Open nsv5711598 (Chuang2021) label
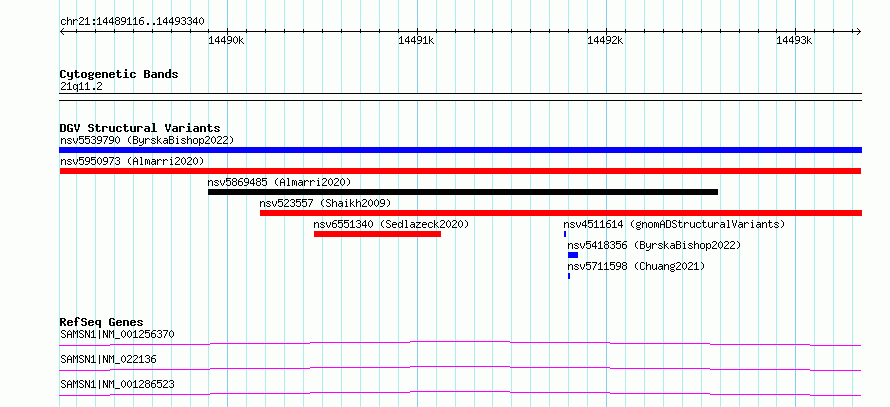 (636, 266)
